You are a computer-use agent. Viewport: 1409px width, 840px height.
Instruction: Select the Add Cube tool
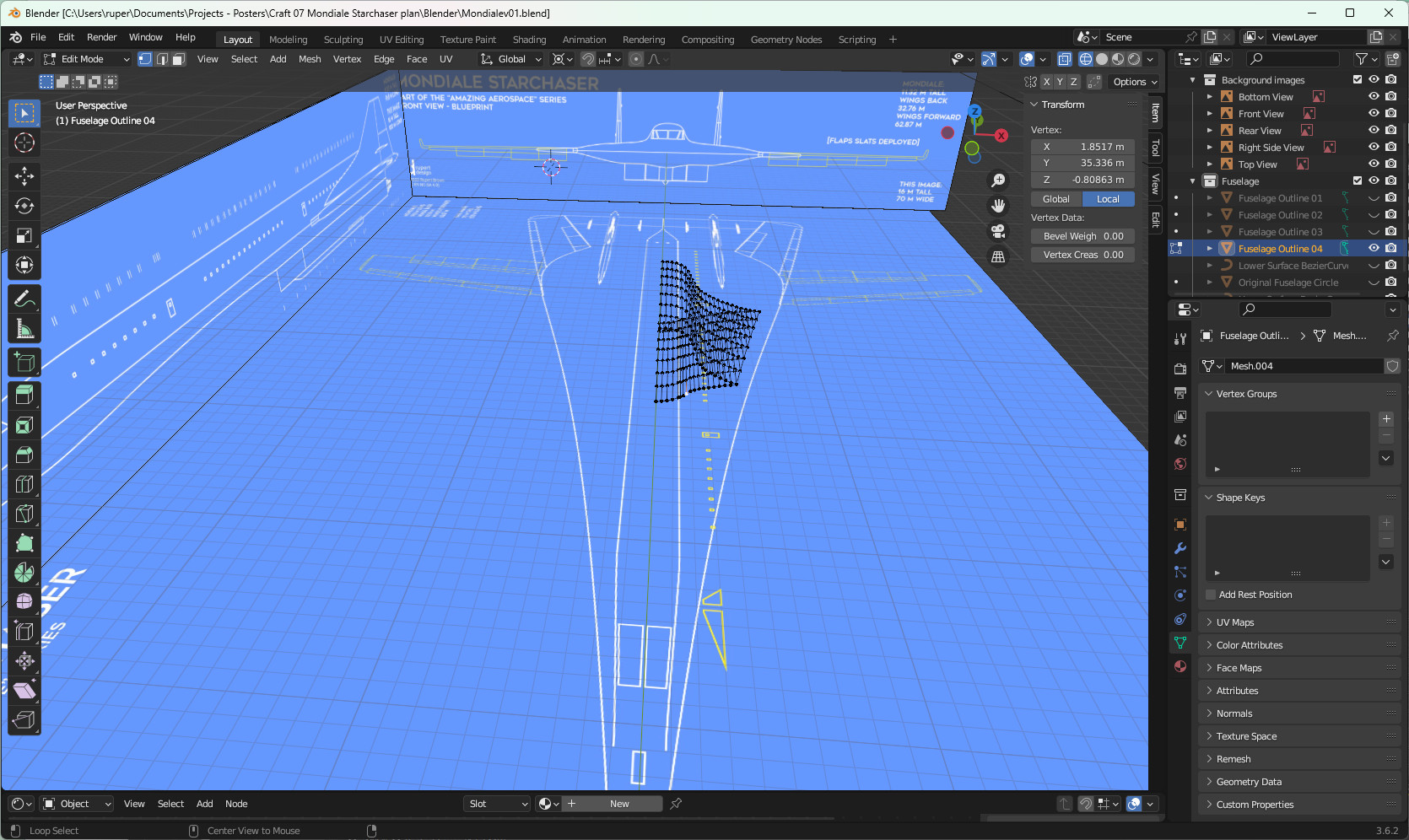[24, 363]
